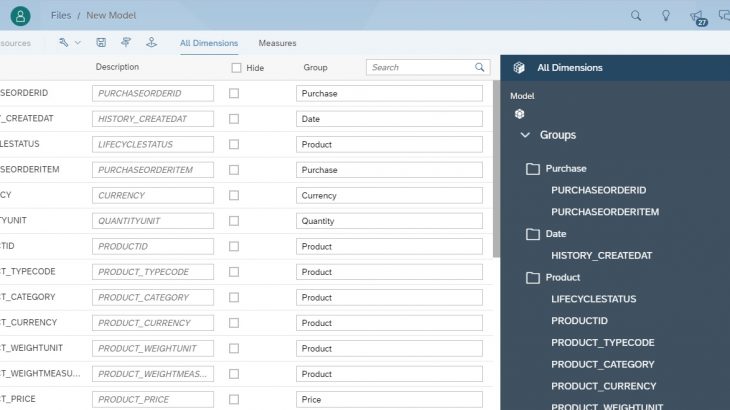The image size is (730, 410).
Task: Switch to All Dimensions tab
Action: (209, 43)
